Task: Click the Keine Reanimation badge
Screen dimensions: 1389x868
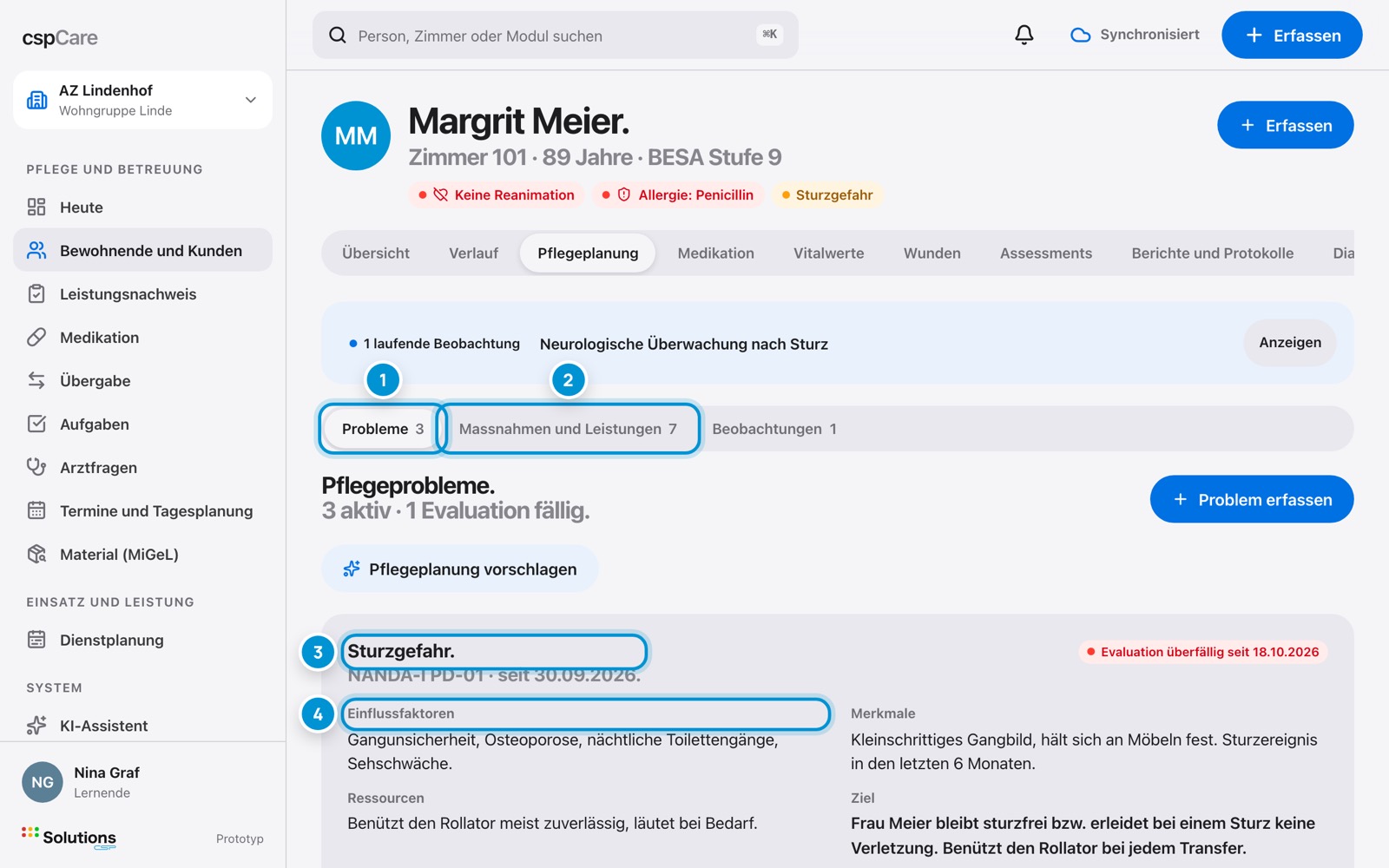Action: [497, 194]
